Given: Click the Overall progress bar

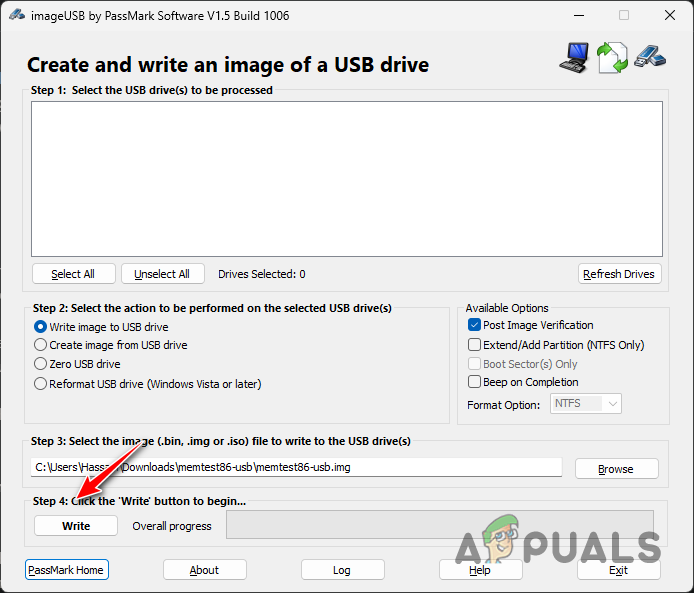Looking at the screenshot, I should 440,525.
